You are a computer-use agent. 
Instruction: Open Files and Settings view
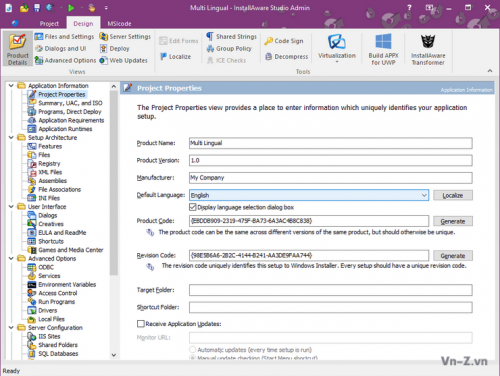click(64, 37)
